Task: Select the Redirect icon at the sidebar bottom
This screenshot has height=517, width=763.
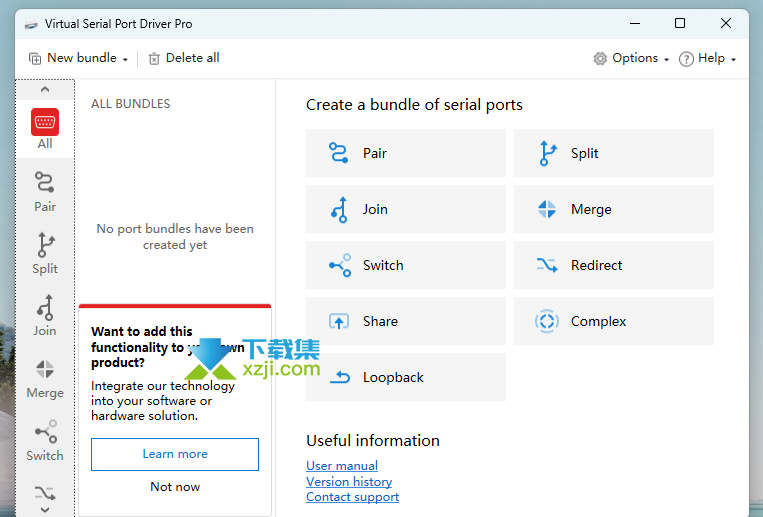Action: point(45,493)
